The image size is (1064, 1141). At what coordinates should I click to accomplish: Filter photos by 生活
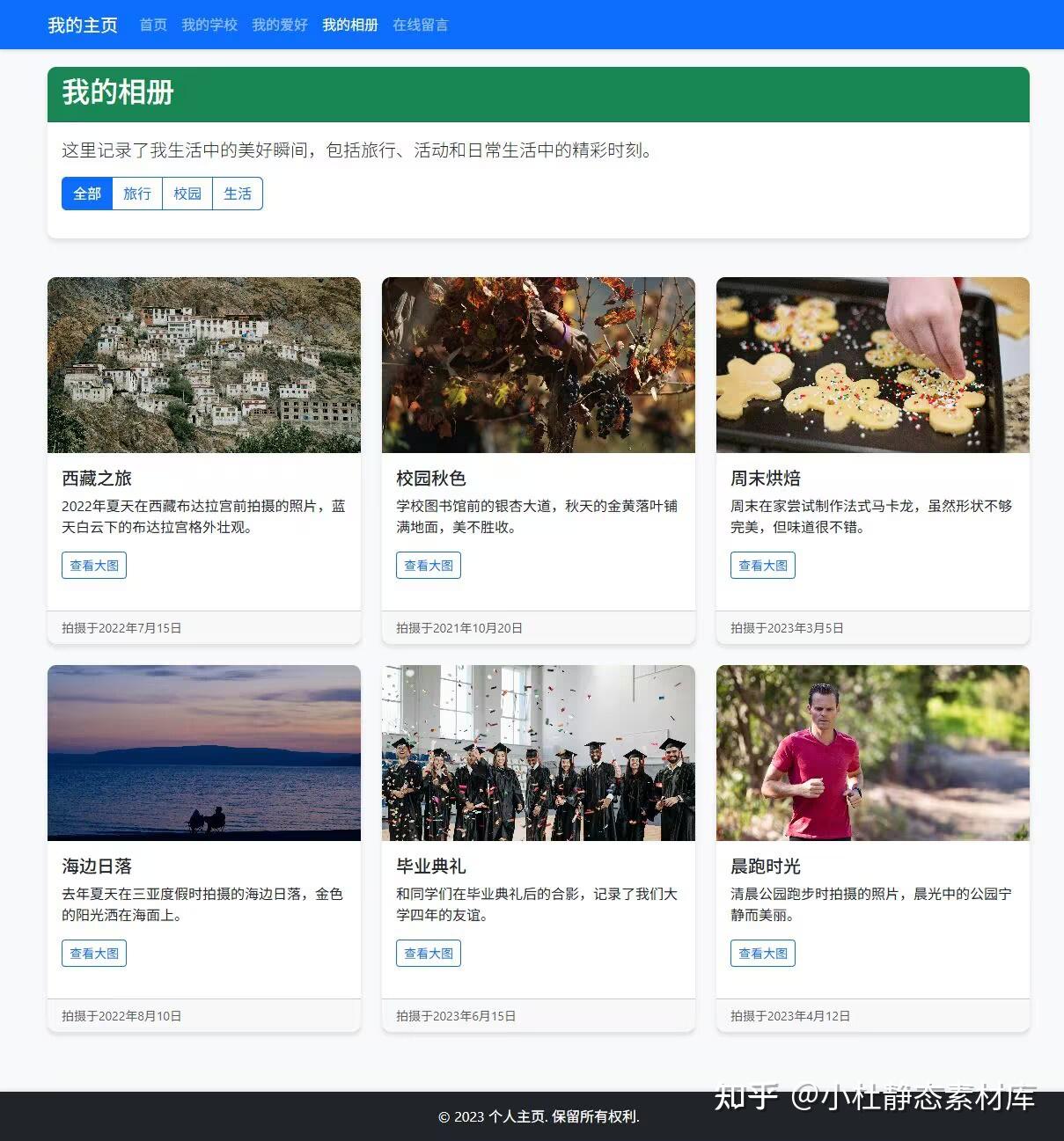click(x=237, y=194)
